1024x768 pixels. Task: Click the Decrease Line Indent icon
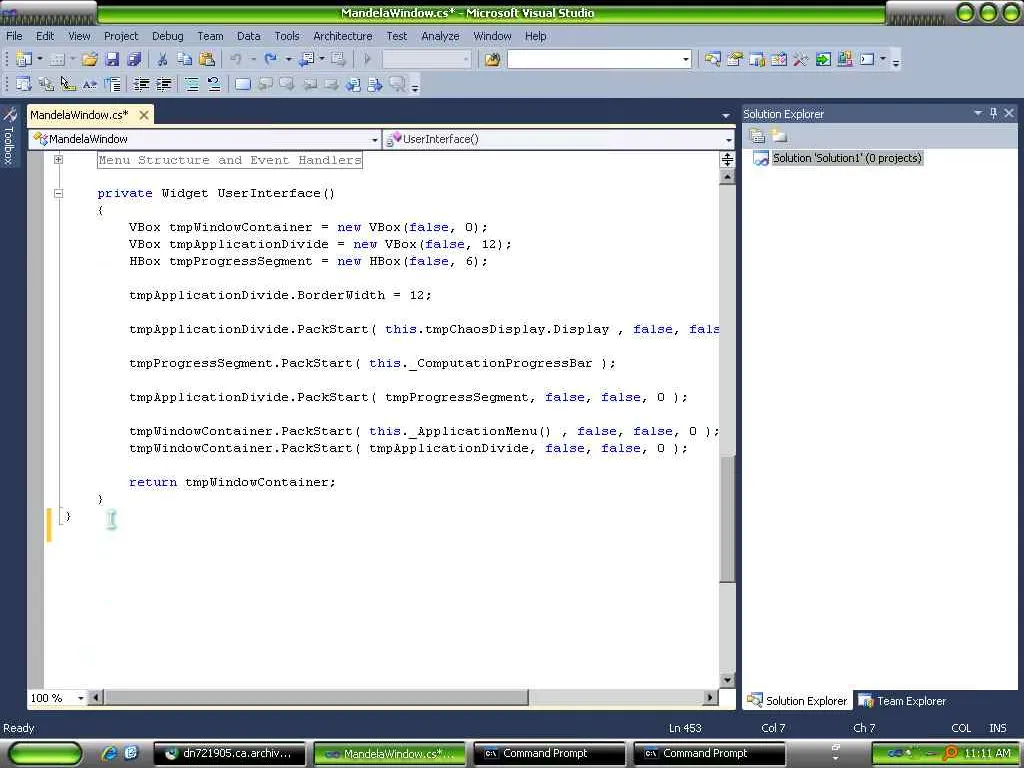click(x=141, y=84)
